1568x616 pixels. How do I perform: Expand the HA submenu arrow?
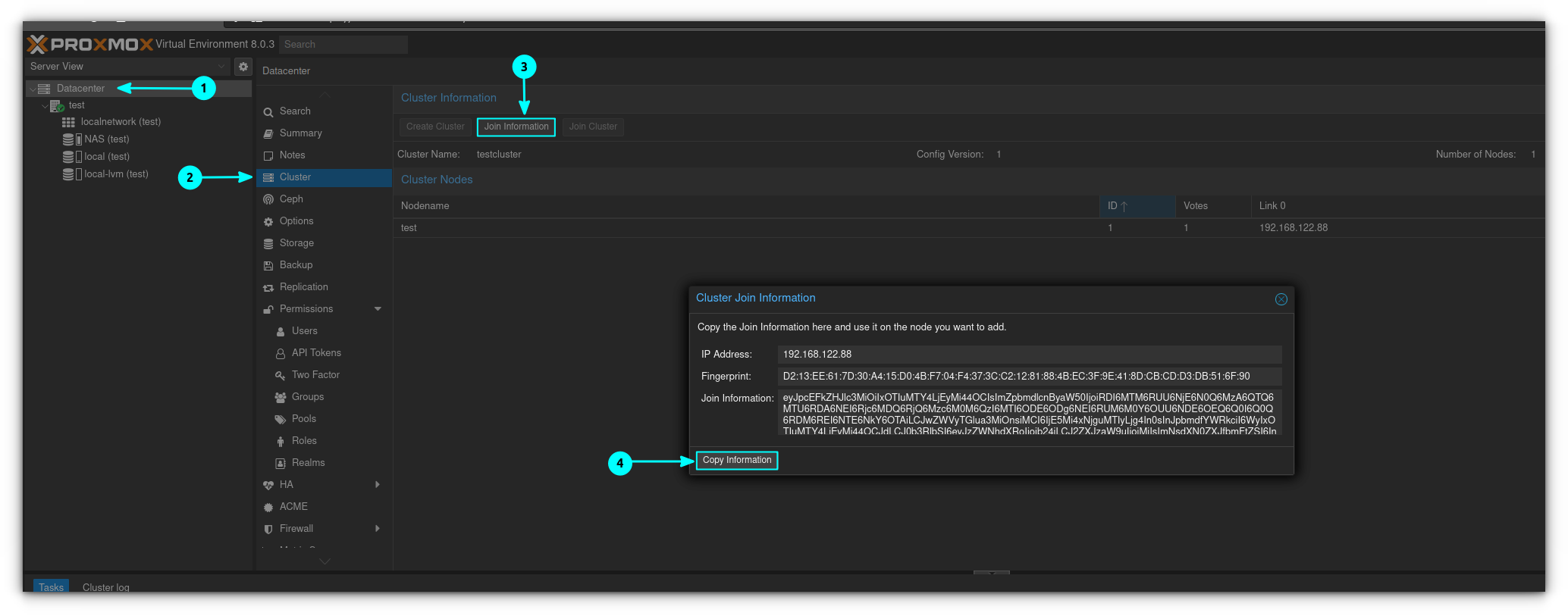378,485
